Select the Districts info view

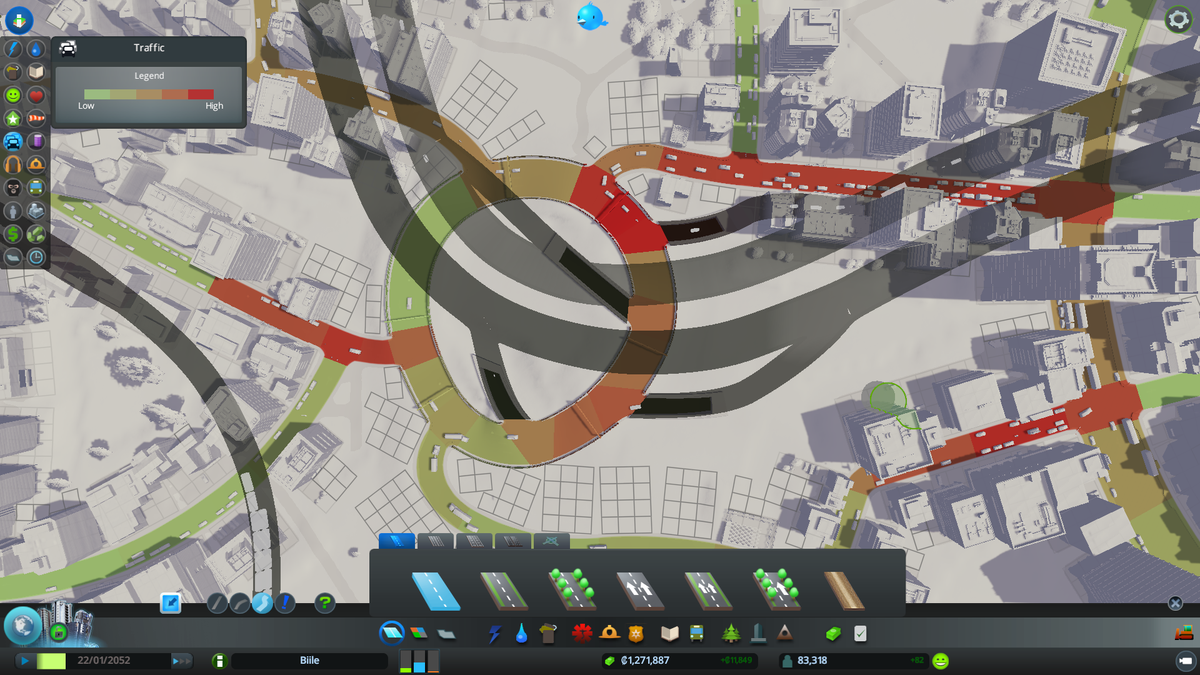pos(13,256)
